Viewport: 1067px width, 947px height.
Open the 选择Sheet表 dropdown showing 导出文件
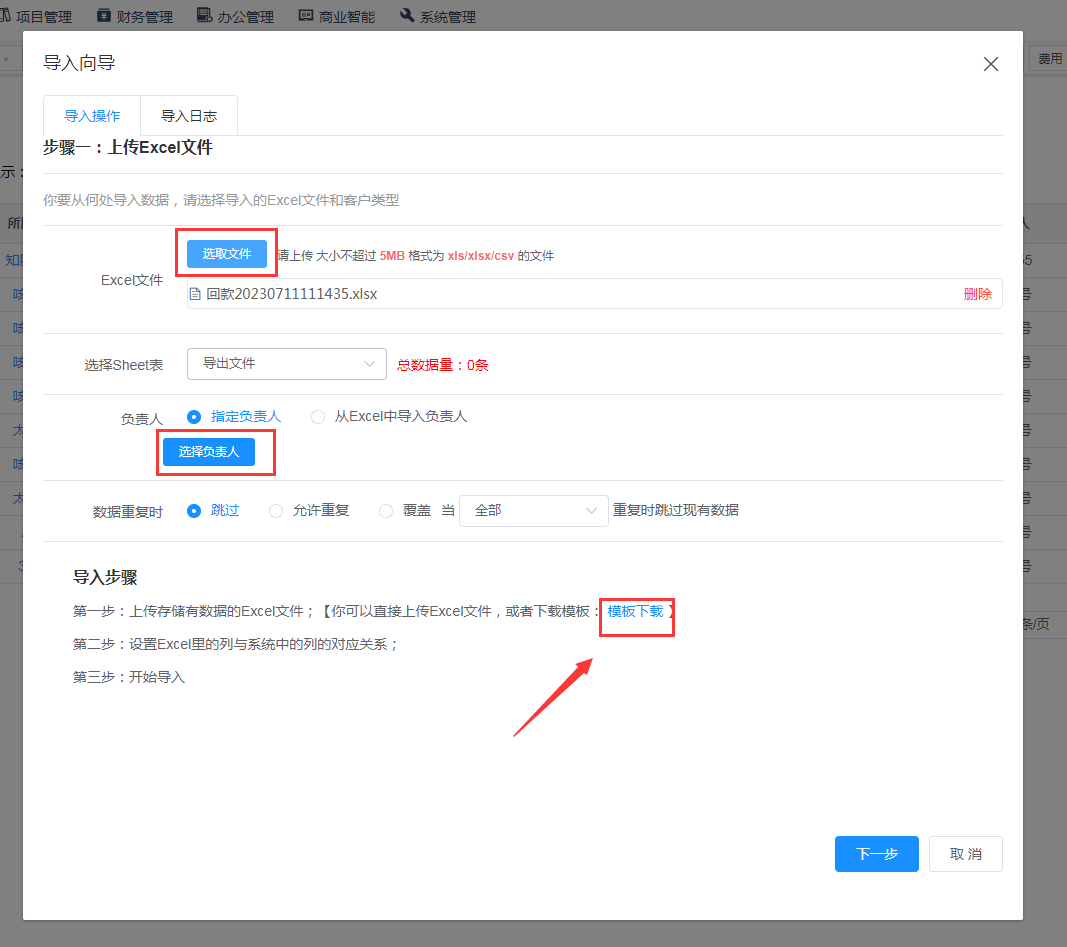[286, 364]
